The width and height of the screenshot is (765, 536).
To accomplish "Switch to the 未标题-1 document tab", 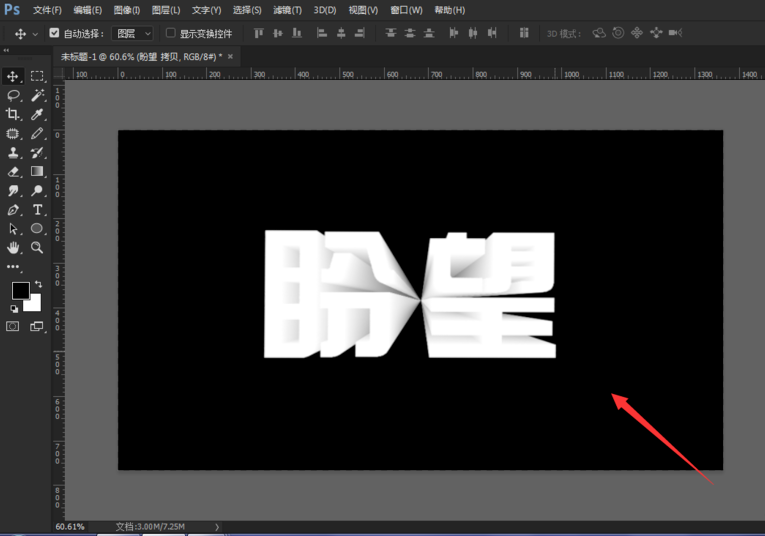I will (x=142, y=57).
